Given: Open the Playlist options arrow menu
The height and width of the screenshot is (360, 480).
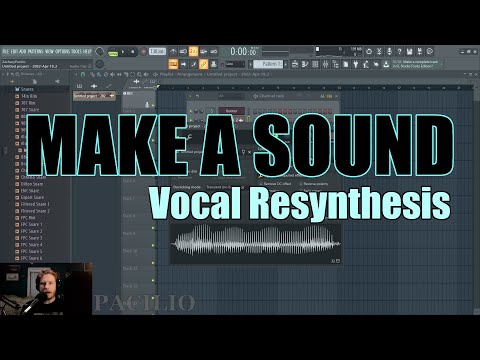Looking at the screenshot, I should 75,74.
